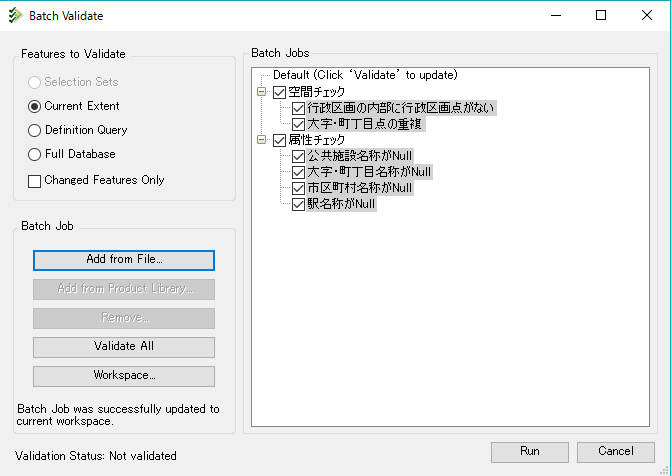Collapse the 空間チェック tree group
Screen dimensions: 671x476
(263, 92)
